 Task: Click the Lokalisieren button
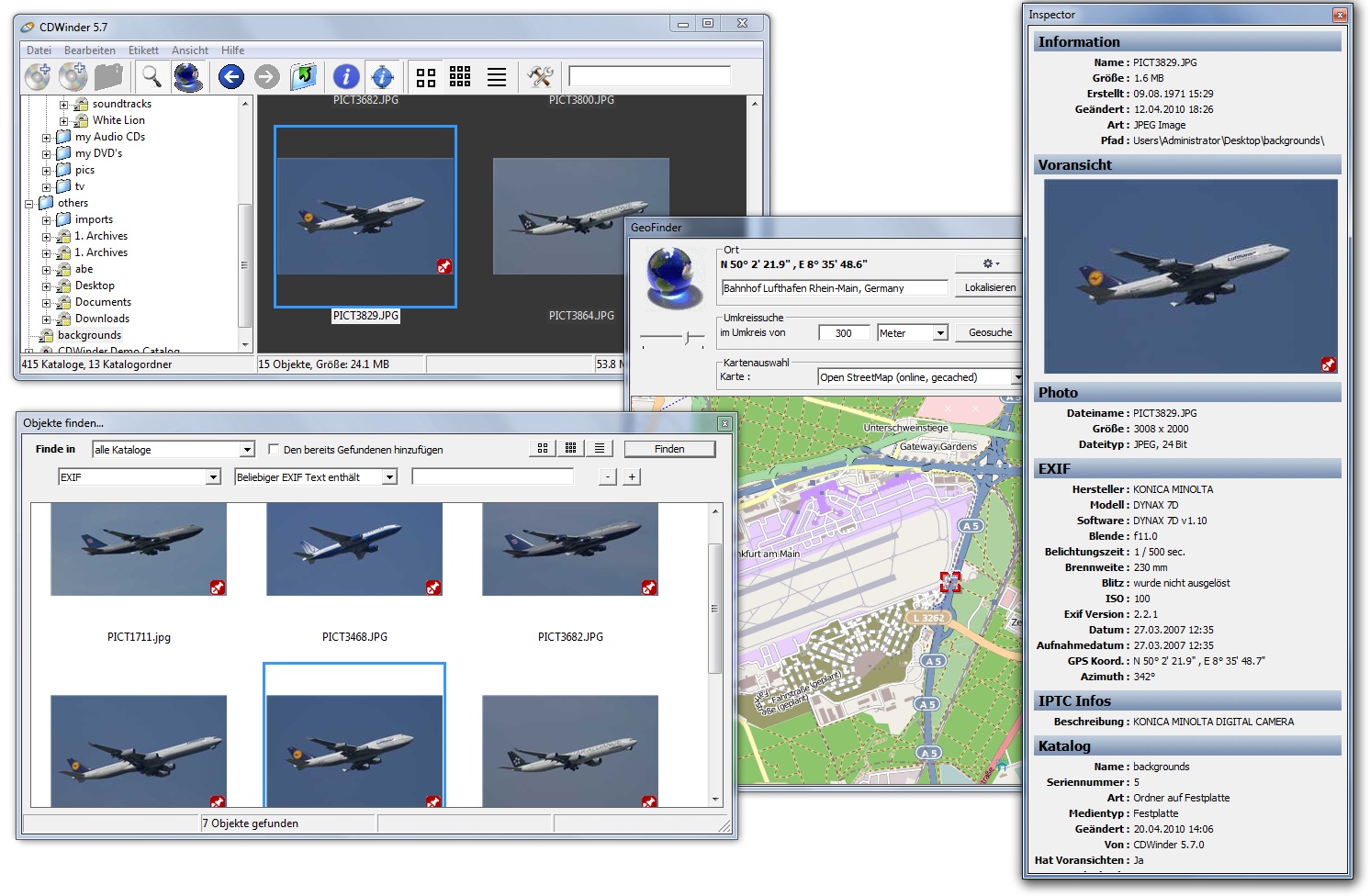990,287
